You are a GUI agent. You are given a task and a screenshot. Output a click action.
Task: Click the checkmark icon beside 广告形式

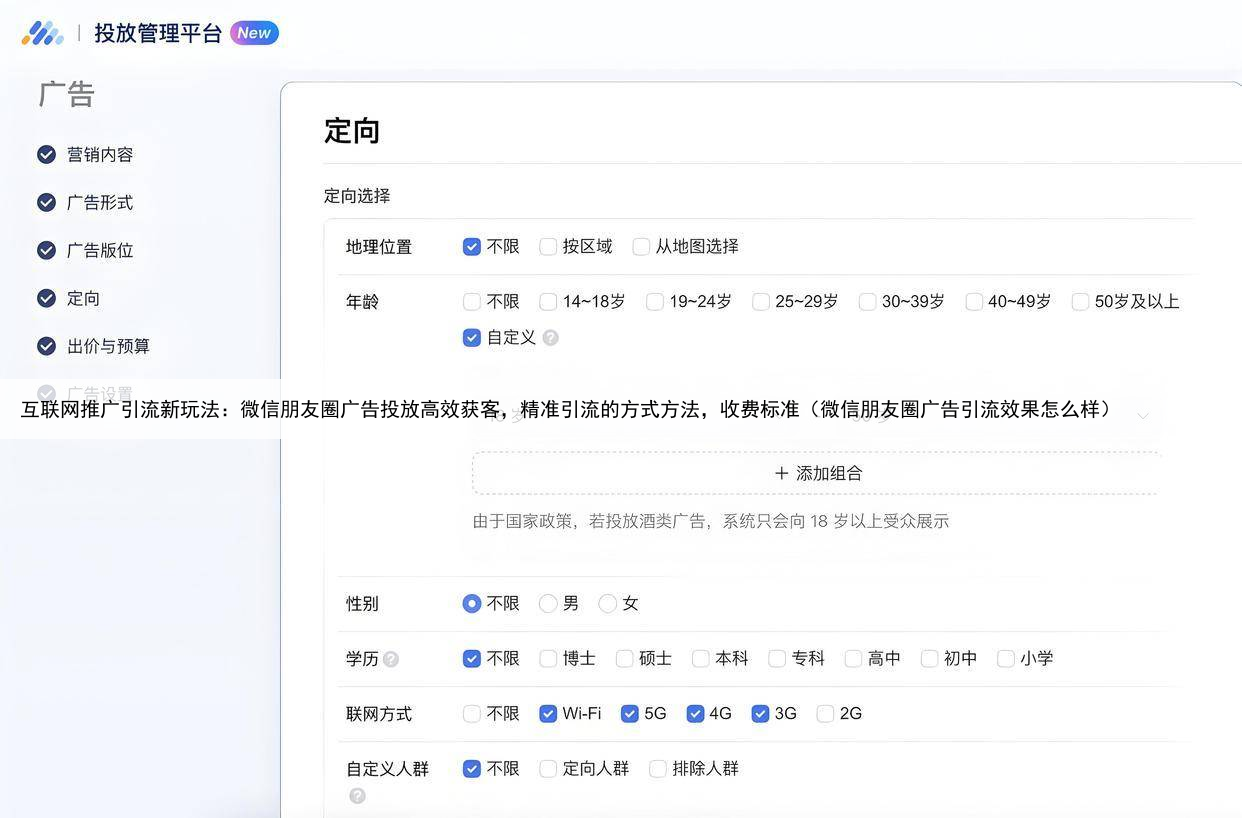coord(46,202)
